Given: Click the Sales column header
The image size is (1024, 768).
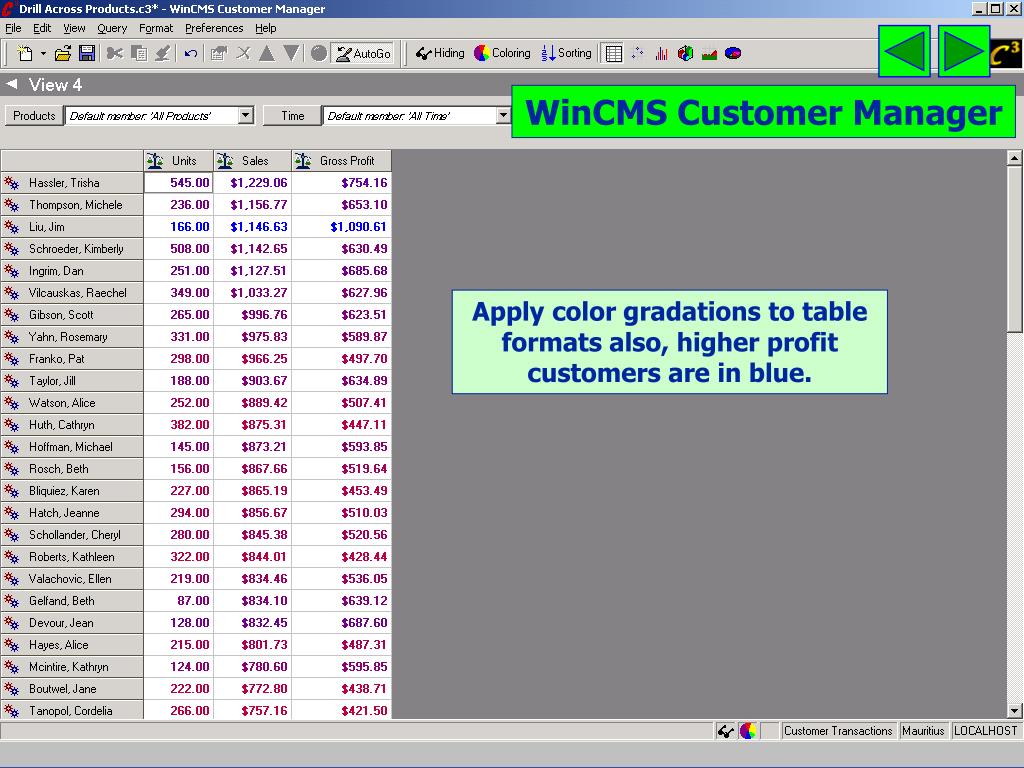Looking at the screenshot, I should click(252, 161).
